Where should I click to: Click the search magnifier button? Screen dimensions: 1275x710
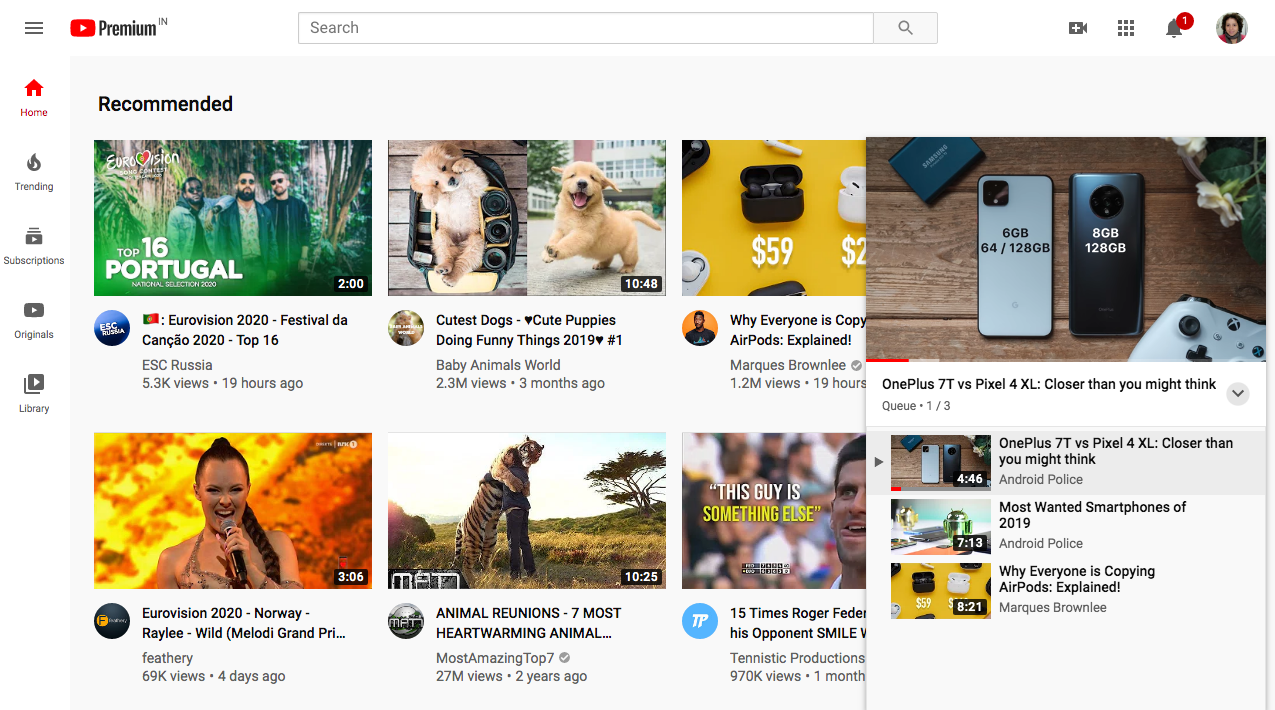click(x=905, y=28)
